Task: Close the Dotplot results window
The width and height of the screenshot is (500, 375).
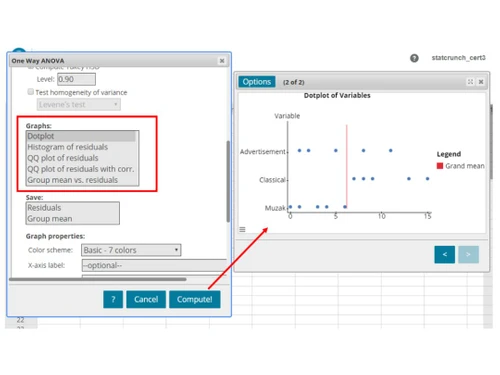Action: (481, 82)
